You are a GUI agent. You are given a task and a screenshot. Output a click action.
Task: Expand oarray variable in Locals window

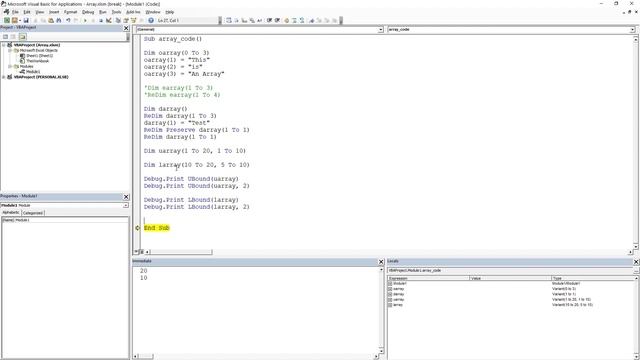point(390,289)
